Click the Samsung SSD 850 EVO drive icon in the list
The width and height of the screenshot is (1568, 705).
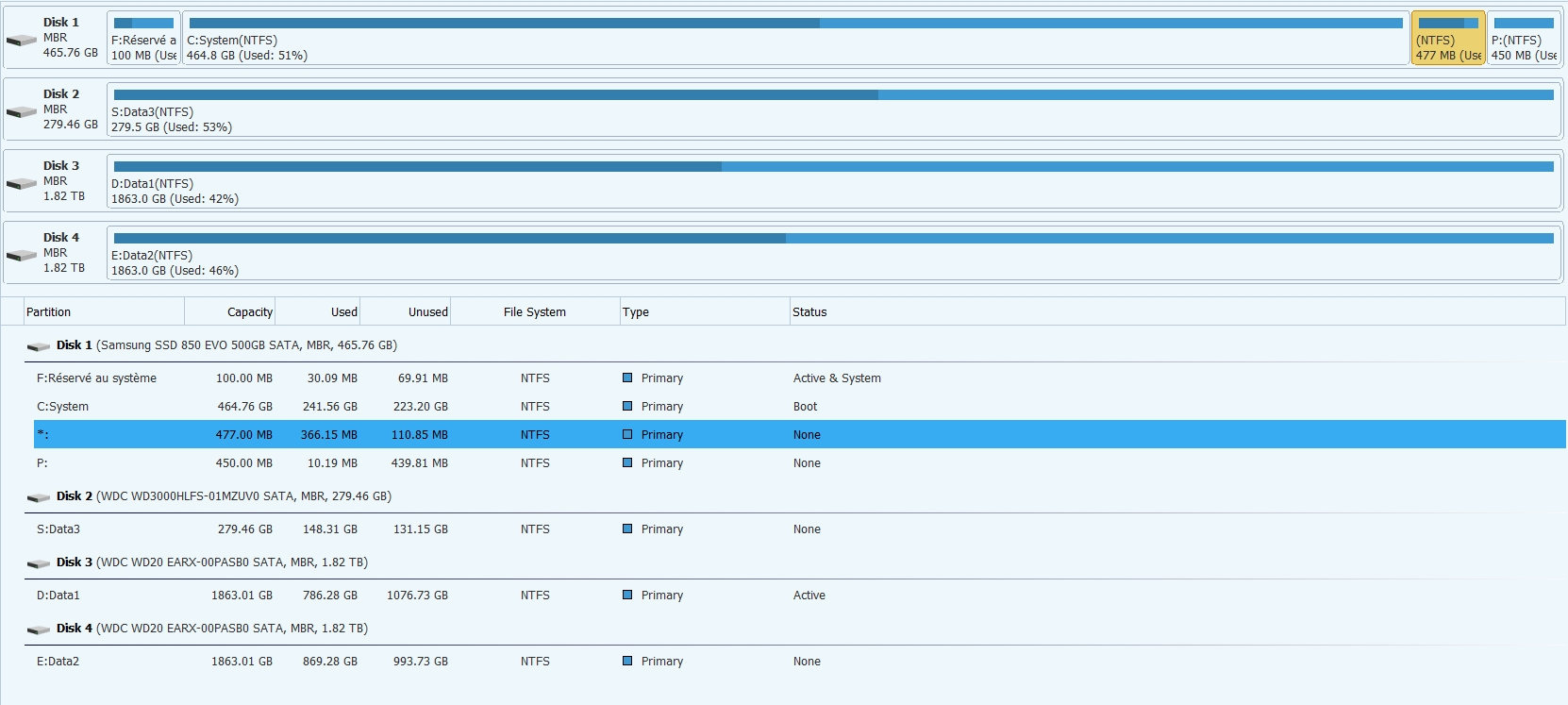[39, 346]
